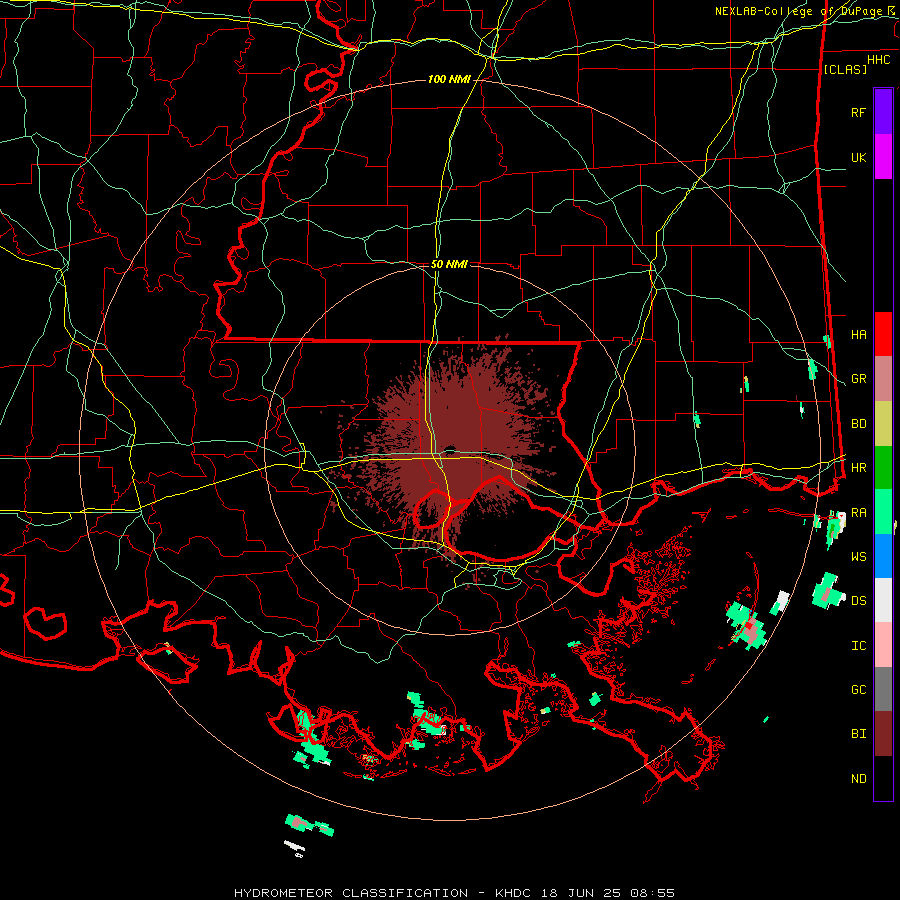The height and width of the screenshot is (900, 900).
Task: Click the HA legend label
Action: (858, 335)
